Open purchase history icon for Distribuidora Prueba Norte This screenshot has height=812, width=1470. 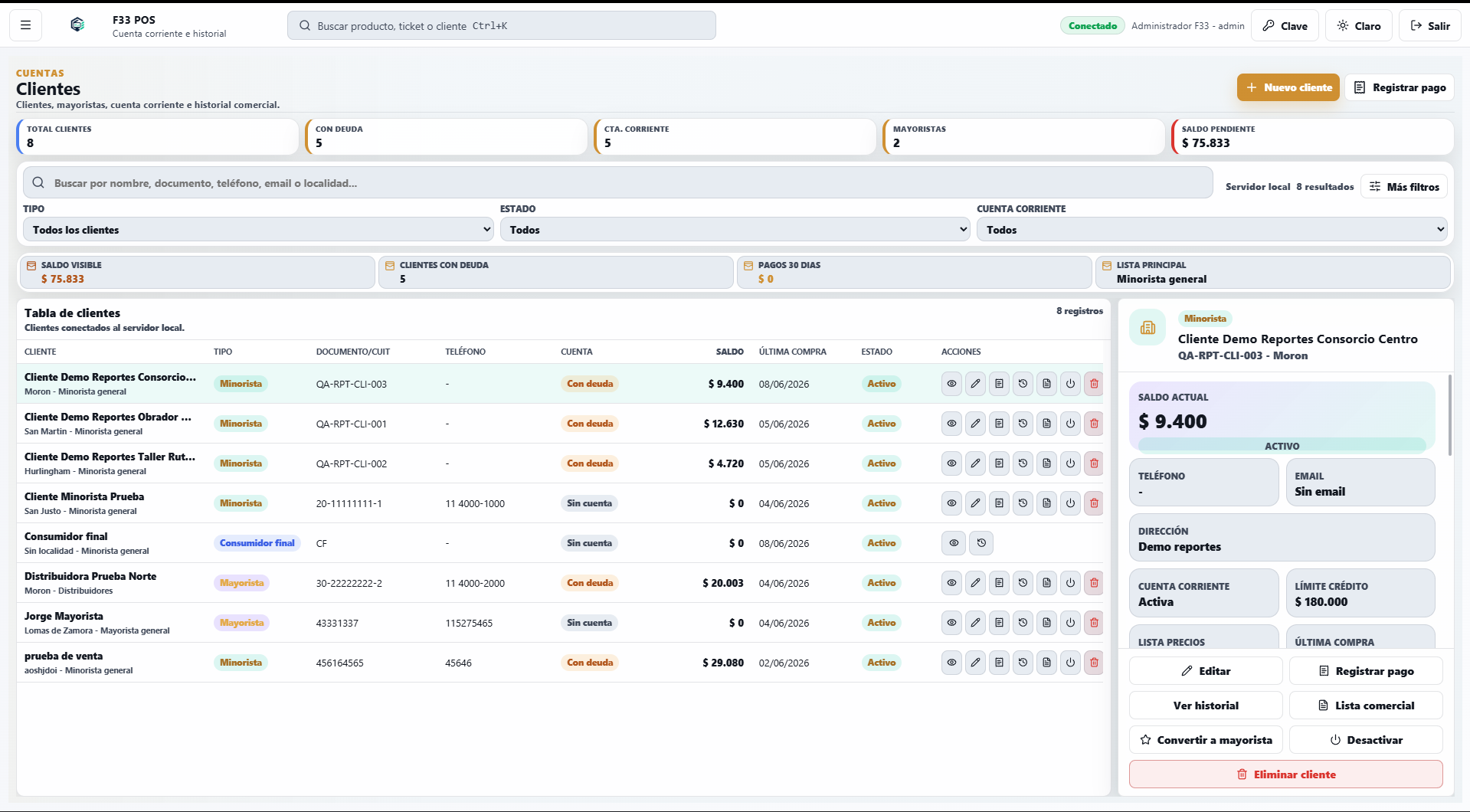pyautogui.click(x=1023, y=583)
